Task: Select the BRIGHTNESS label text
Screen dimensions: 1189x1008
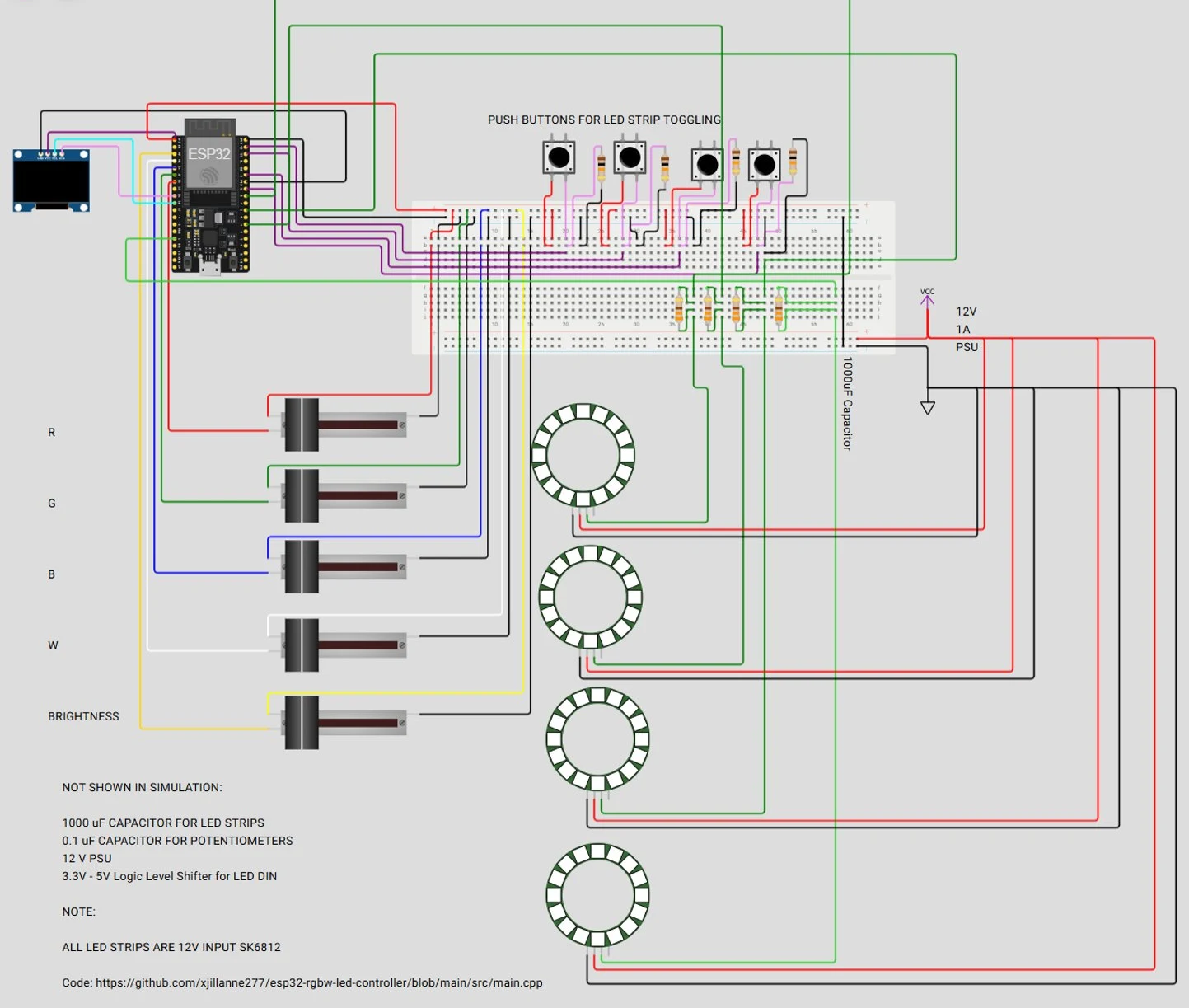Action: pyautogui.click(x=83, y=716)
